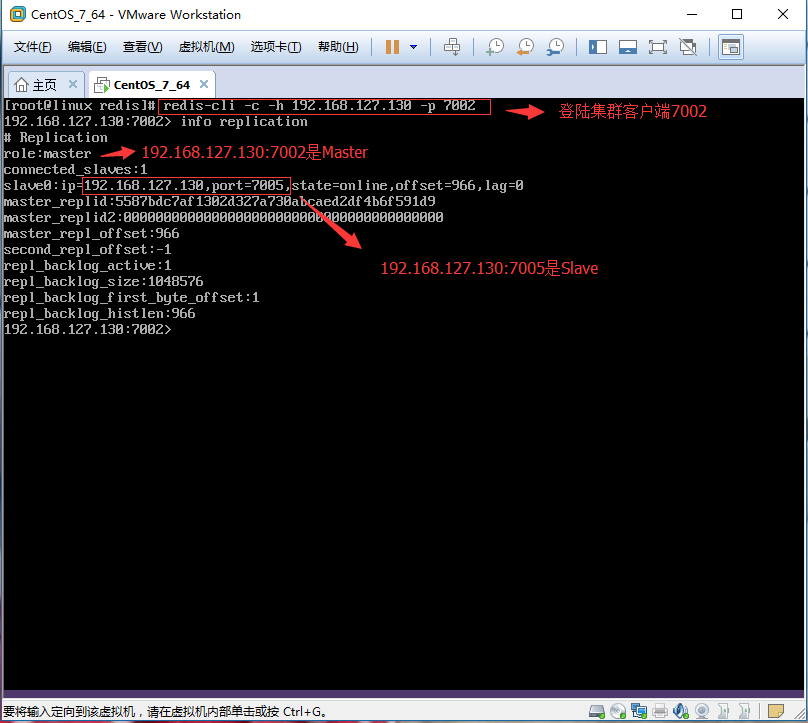This screenshot has height=723, width=808.
Task: Enter full screen mode icon
Action: pos(658,47)
